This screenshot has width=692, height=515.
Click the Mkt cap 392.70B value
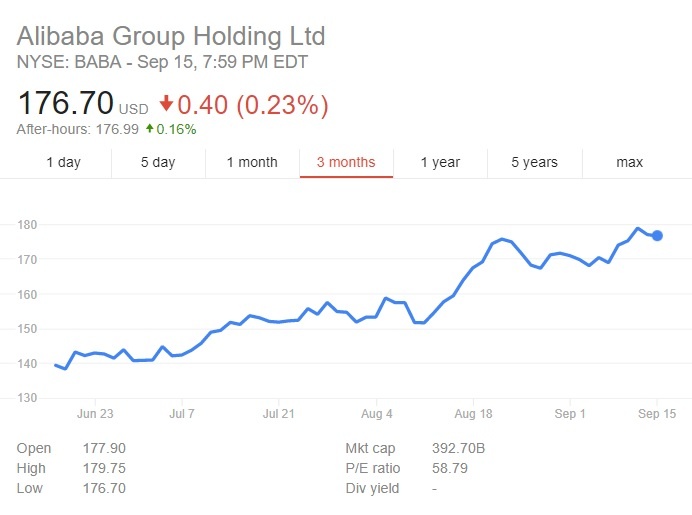point(457,448)
